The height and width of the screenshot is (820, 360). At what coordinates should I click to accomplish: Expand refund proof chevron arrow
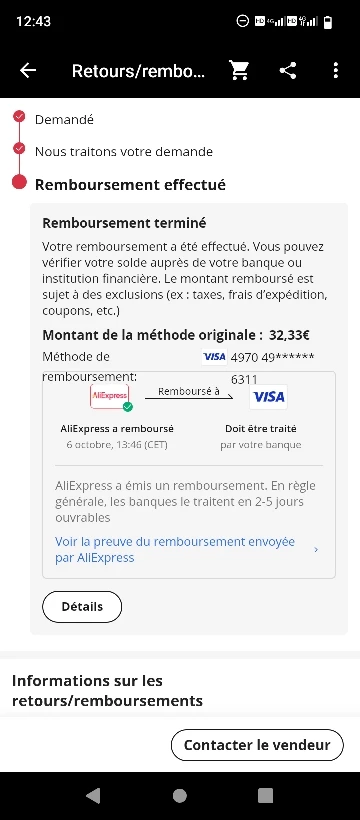(316, 550)
